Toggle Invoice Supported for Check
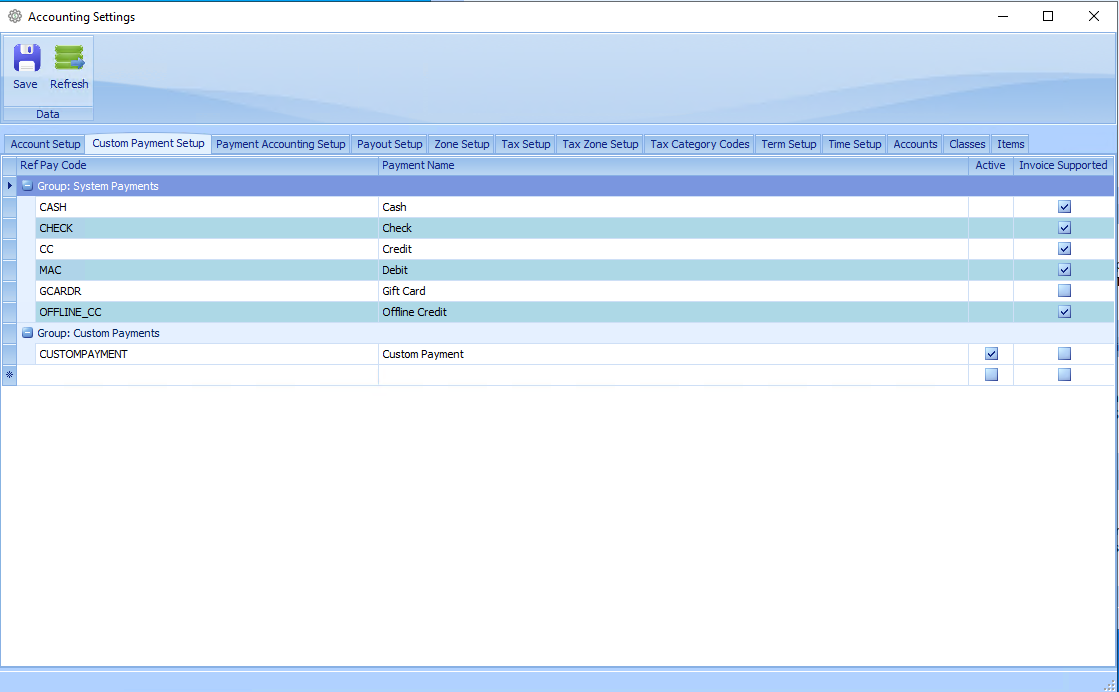Image resolution: width=1119 pixels, height=692 pixels. pyautogui.click(x=1064, y=228)
